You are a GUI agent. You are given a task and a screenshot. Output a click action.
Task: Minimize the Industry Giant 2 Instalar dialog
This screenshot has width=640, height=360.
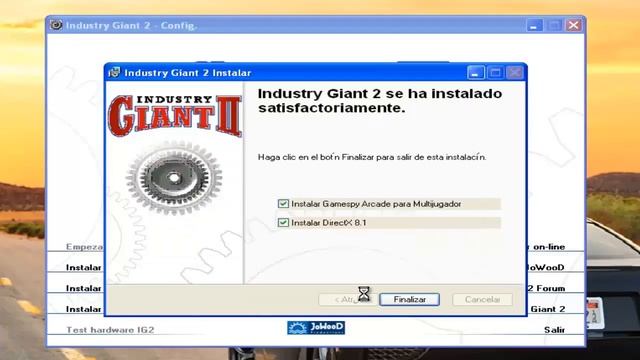click(x=476, y=73)
